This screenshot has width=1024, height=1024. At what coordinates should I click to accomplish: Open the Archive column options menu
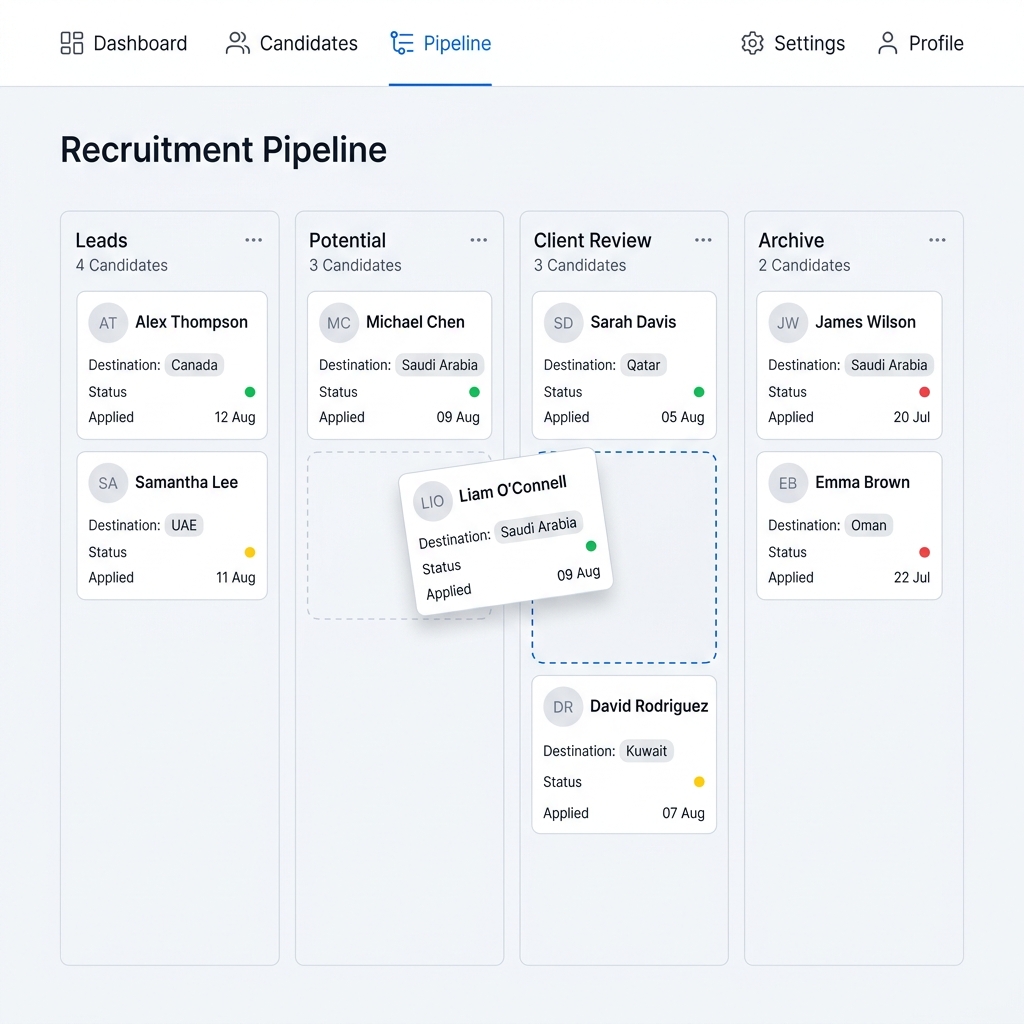point(937,240)
